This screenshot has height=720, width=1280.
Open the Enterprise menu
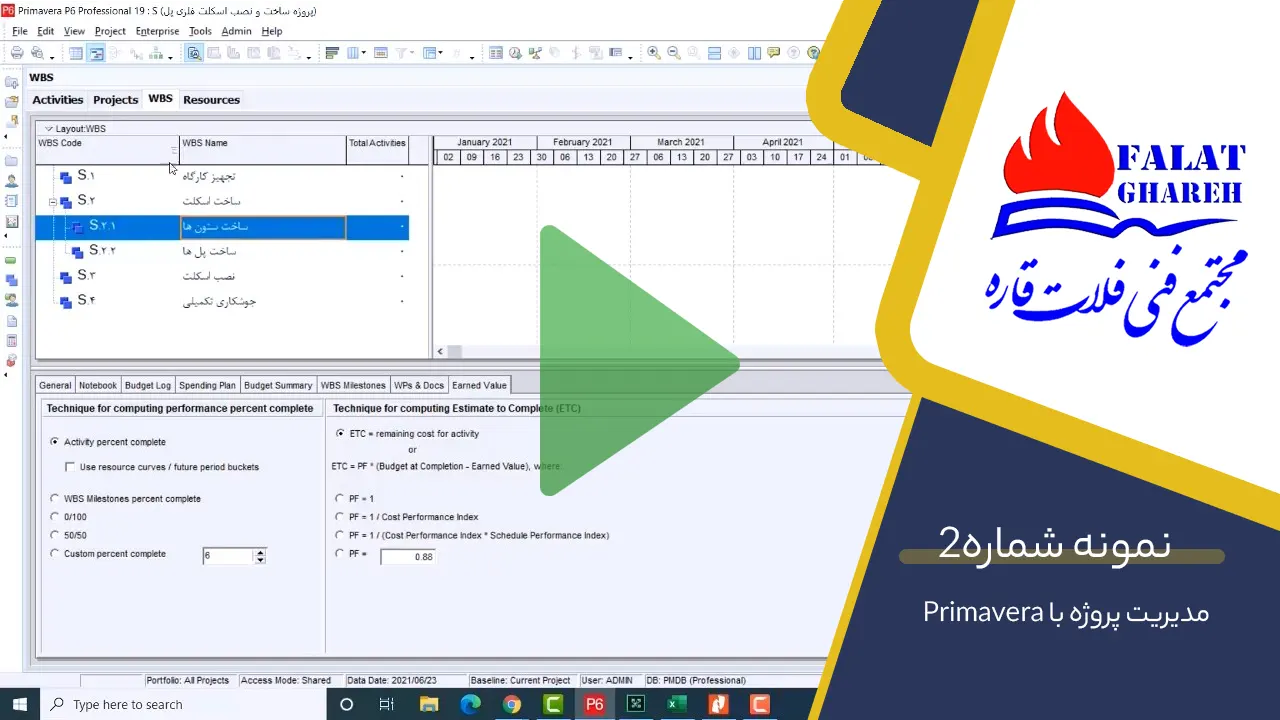[x=157, y=31]
